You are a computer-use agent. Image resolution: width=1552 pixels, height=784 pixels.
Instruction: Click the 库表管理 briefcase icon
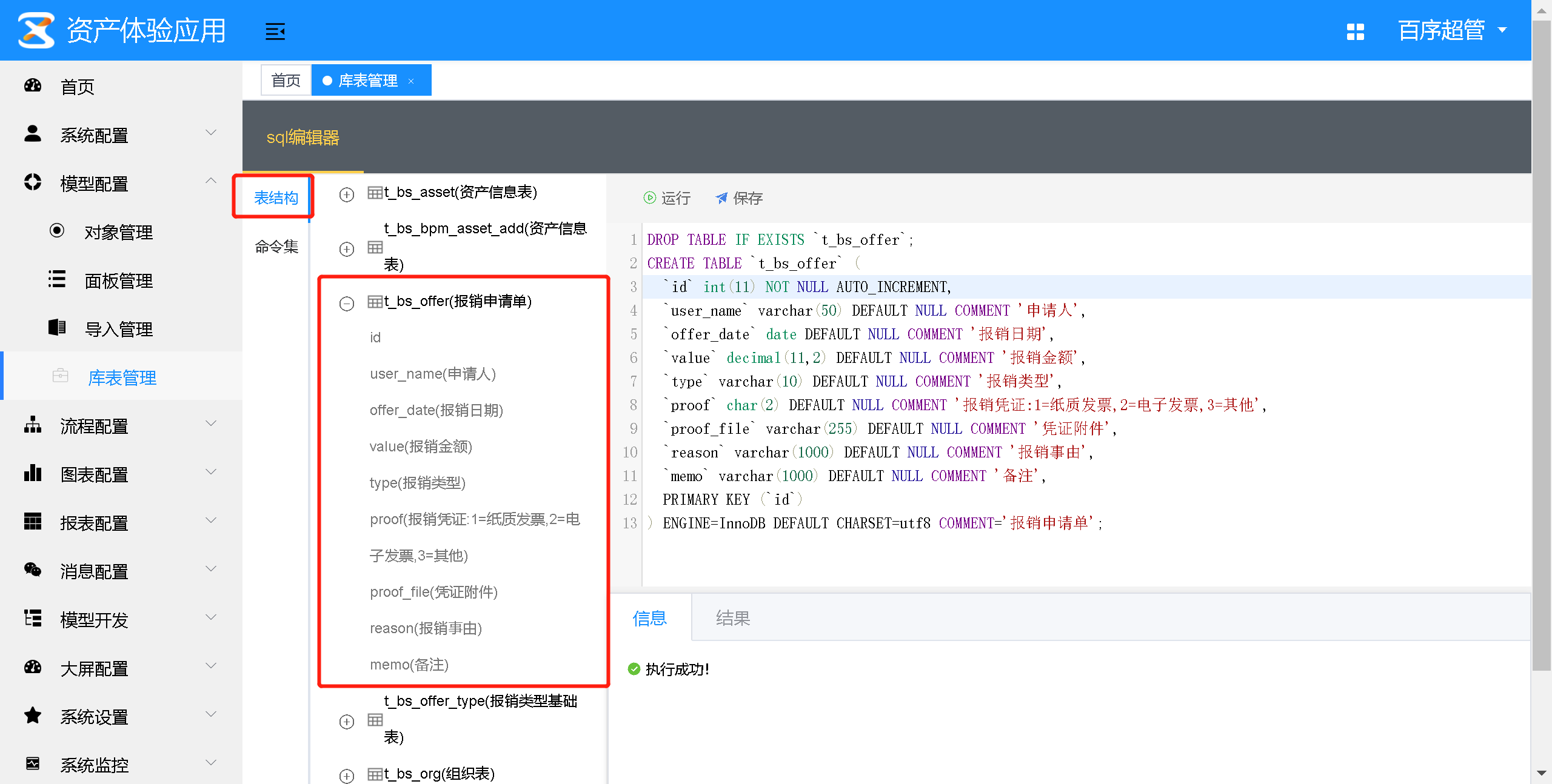[x=60, y=376]
